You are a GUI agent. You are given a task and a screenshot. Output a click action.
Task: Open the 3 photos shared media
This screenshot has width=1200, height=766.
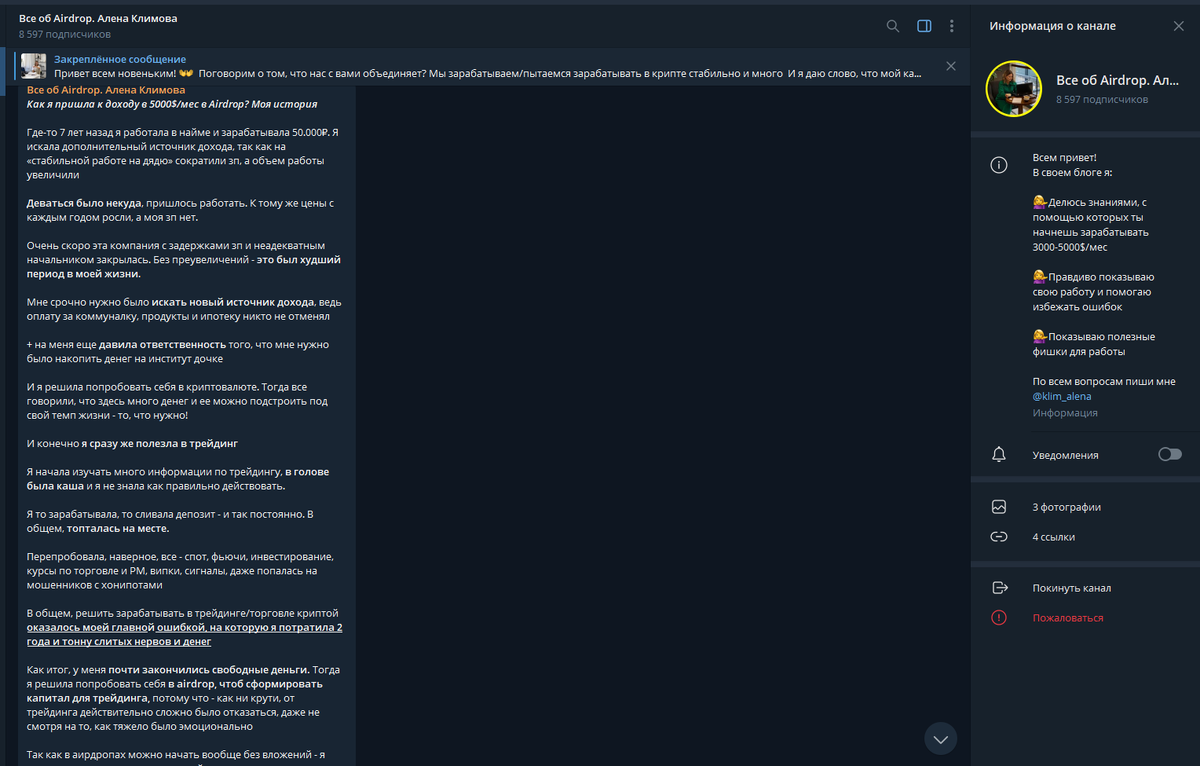click(1066, 507)
